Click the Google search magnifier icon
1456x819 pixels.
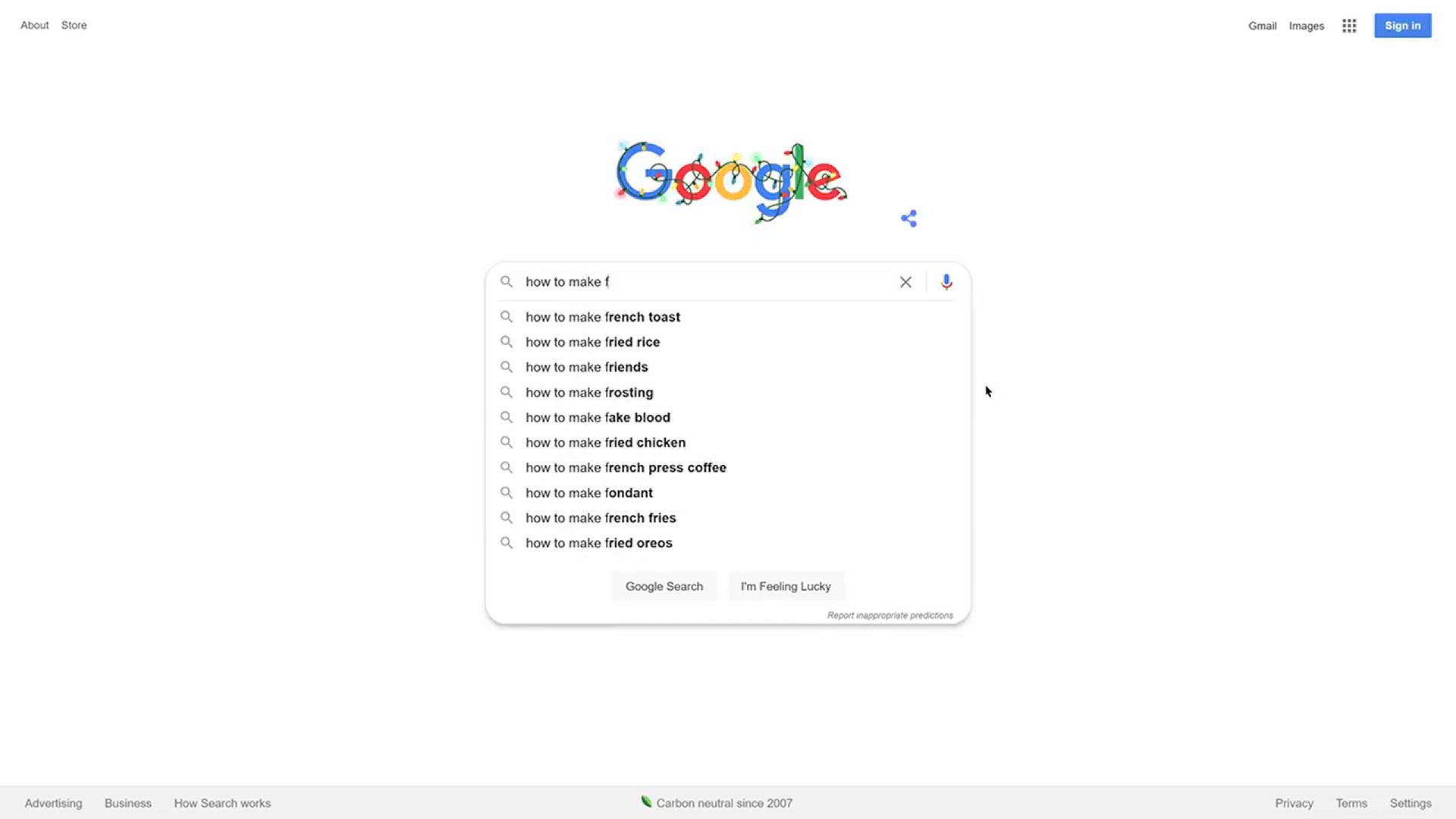coord(506,281)
